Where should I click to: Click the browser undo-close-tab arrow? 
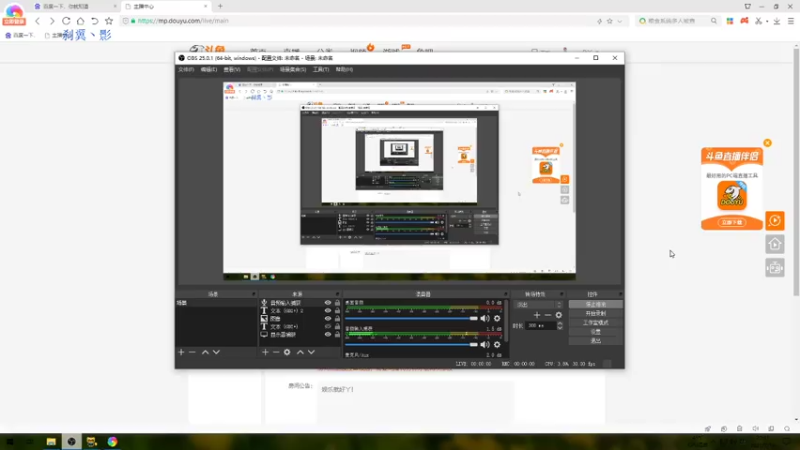(x=94, y=21)
